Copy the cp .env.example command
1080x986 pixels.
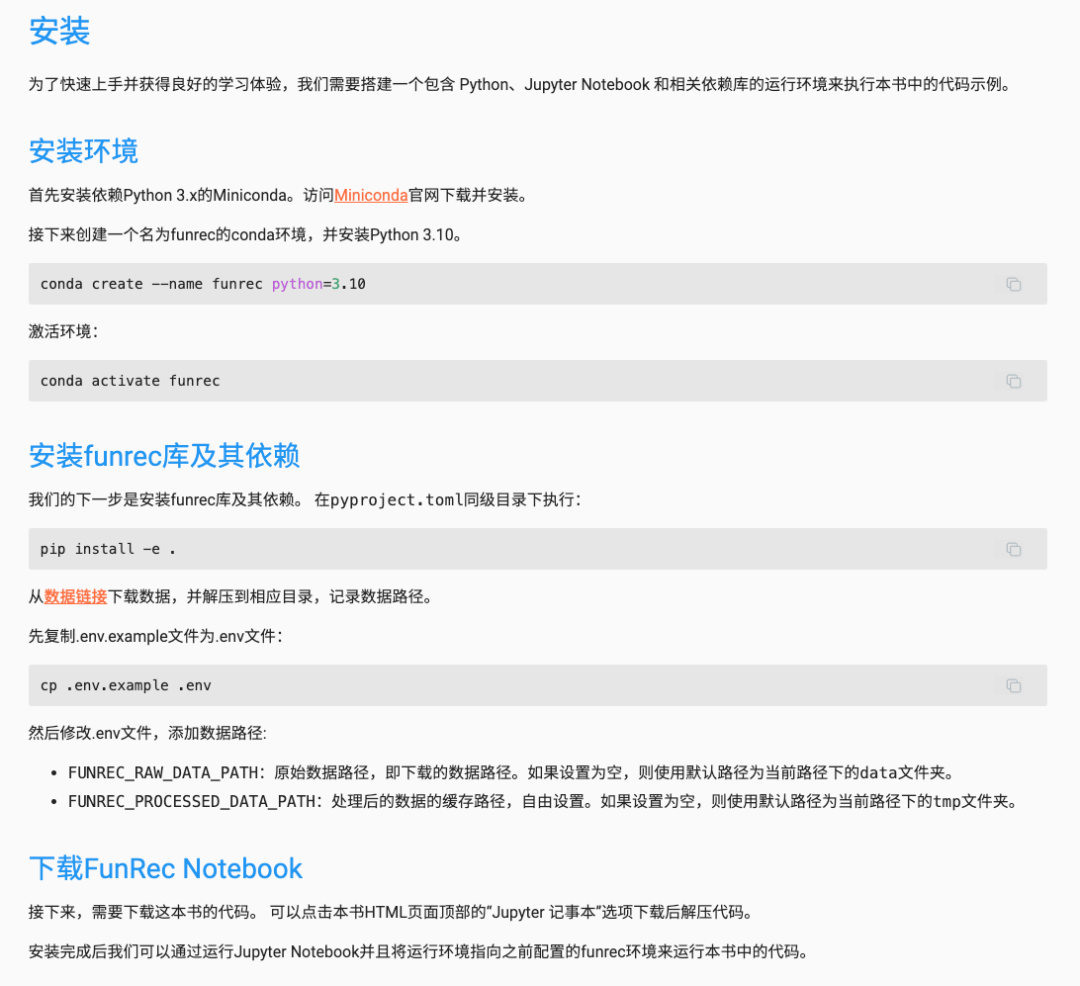(x=1014, y=686)
